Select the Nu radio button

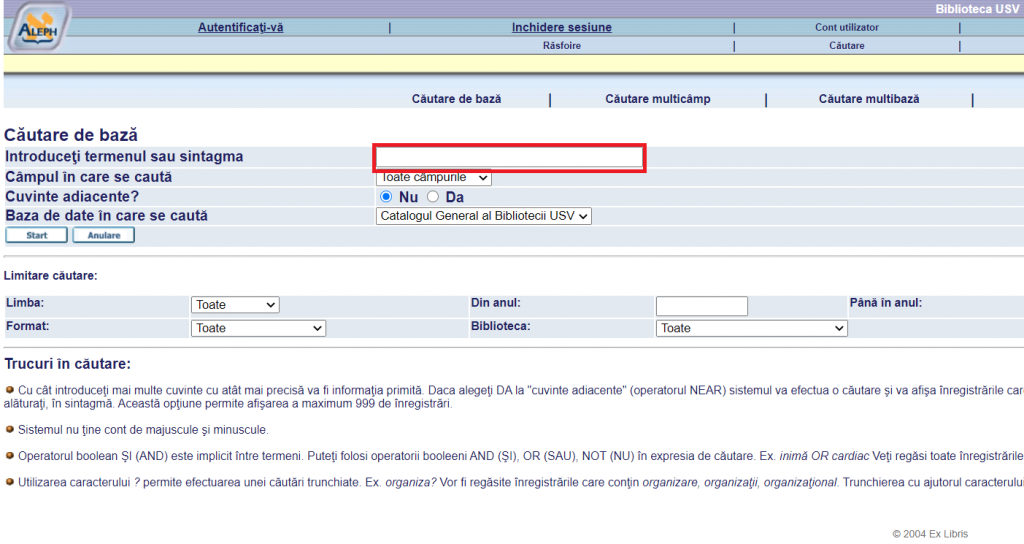386,197
